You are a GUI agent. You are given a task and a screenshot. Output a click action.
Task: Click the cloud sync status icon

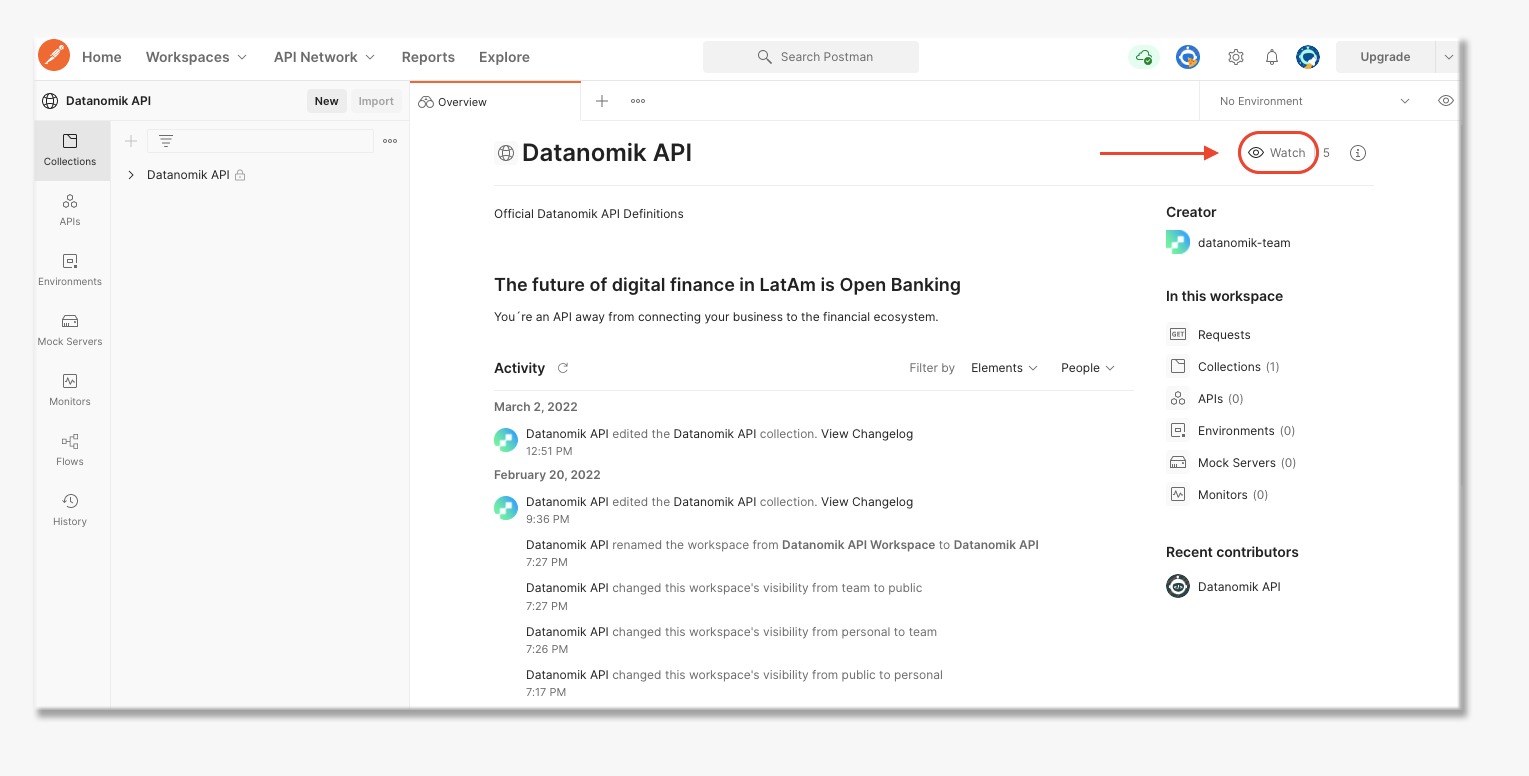1144,57
